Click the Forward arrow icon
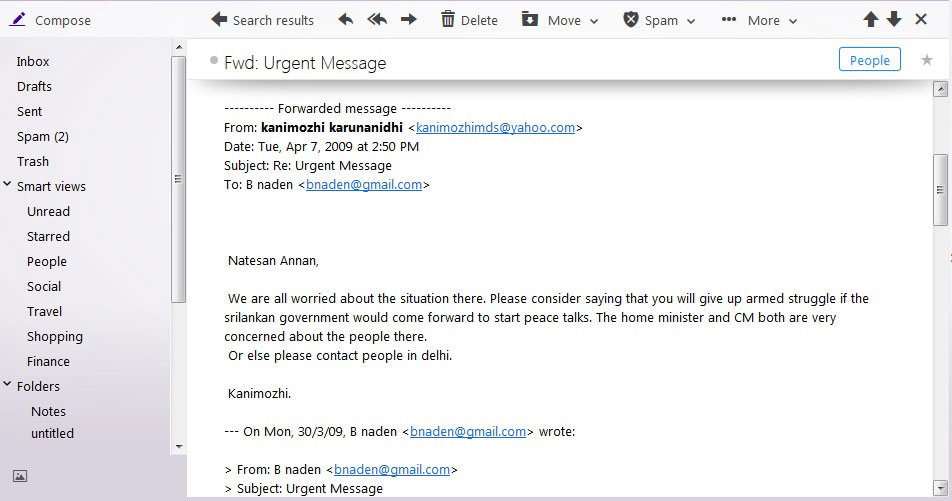Viewport: 952px width, 501px height. coord(408,19)
